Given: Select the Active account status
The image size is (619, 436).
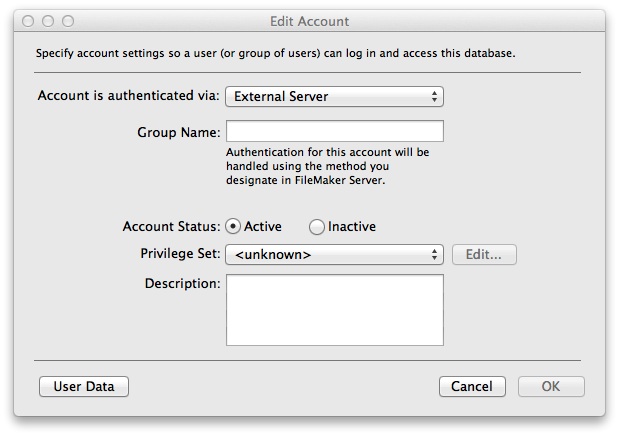Looking at the screenshot, I should point(233,227).
